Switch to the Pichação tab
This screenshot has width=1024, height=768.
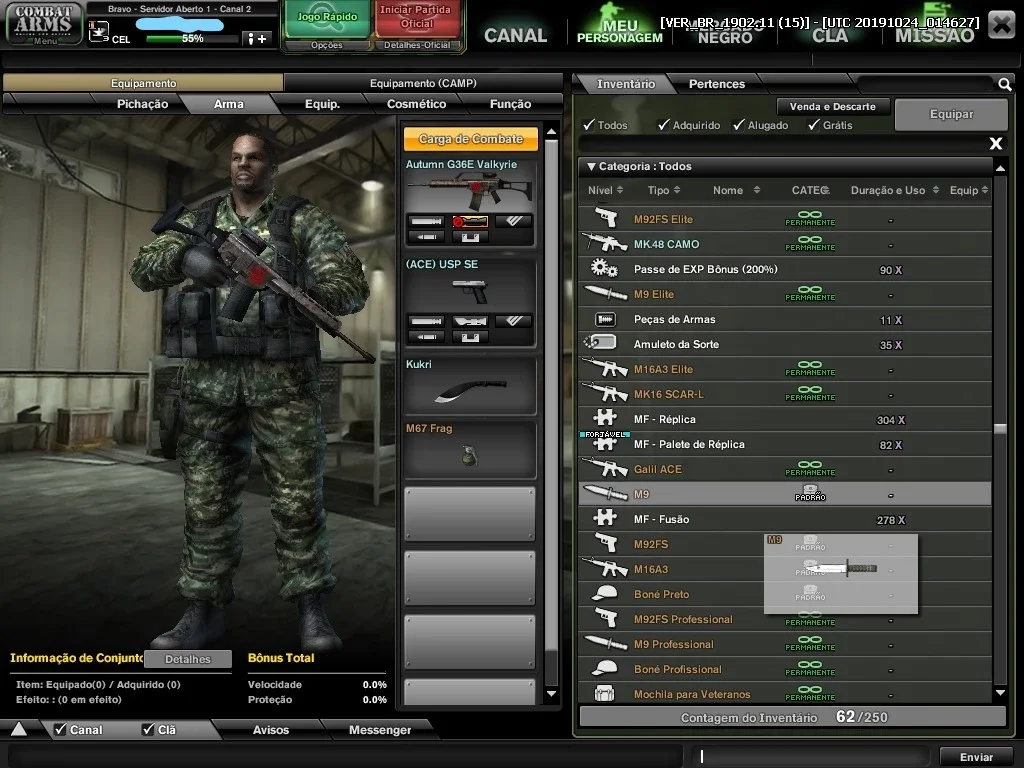142,104
